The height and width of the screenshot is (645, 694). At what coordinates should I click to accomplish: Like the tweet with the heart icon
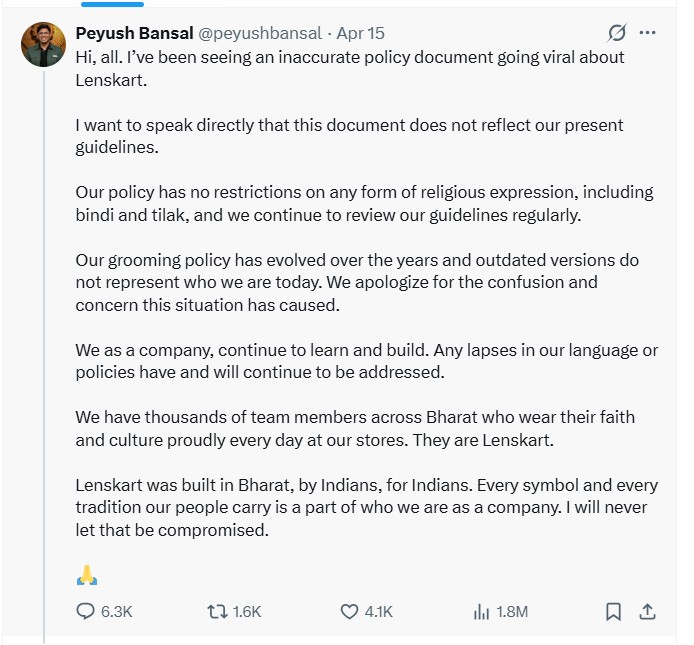pos(350,611)
